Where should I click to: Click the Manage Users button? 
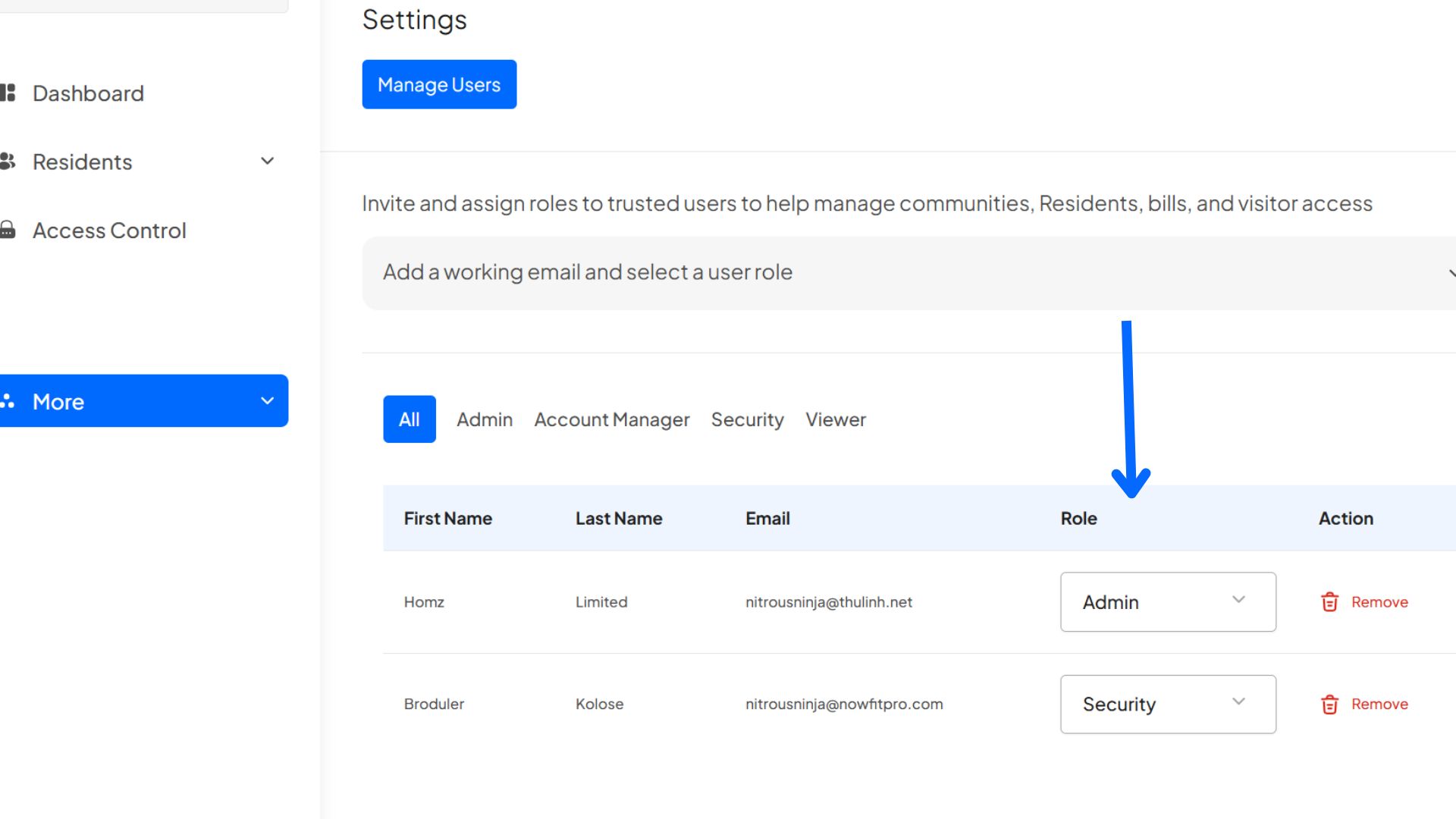[x=439, y=84]
